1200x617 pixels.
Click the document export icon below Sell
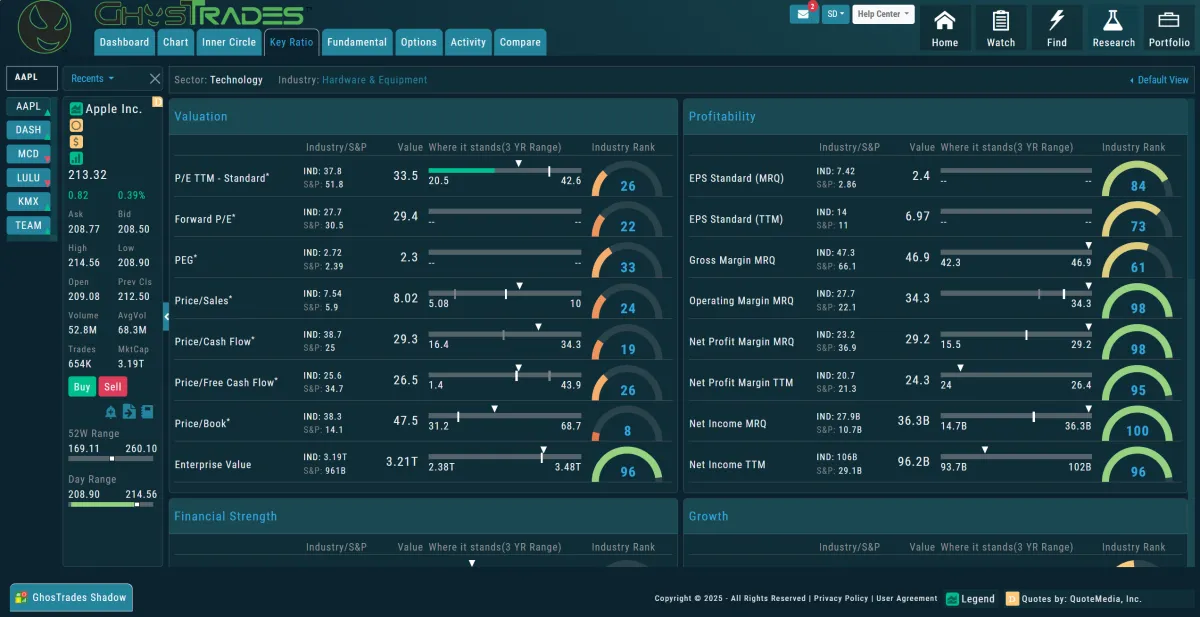pyautogui.click(x=129, y=411)
